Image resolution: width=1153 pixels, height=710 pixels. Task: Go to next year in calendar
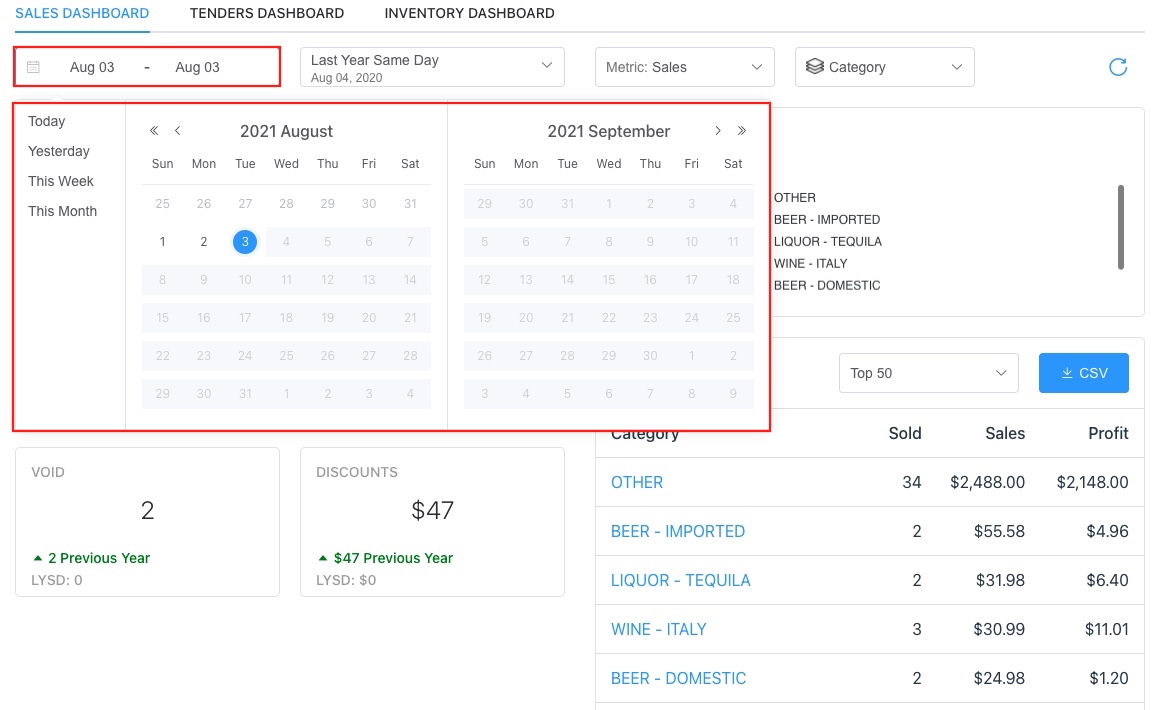pos(742,131)
